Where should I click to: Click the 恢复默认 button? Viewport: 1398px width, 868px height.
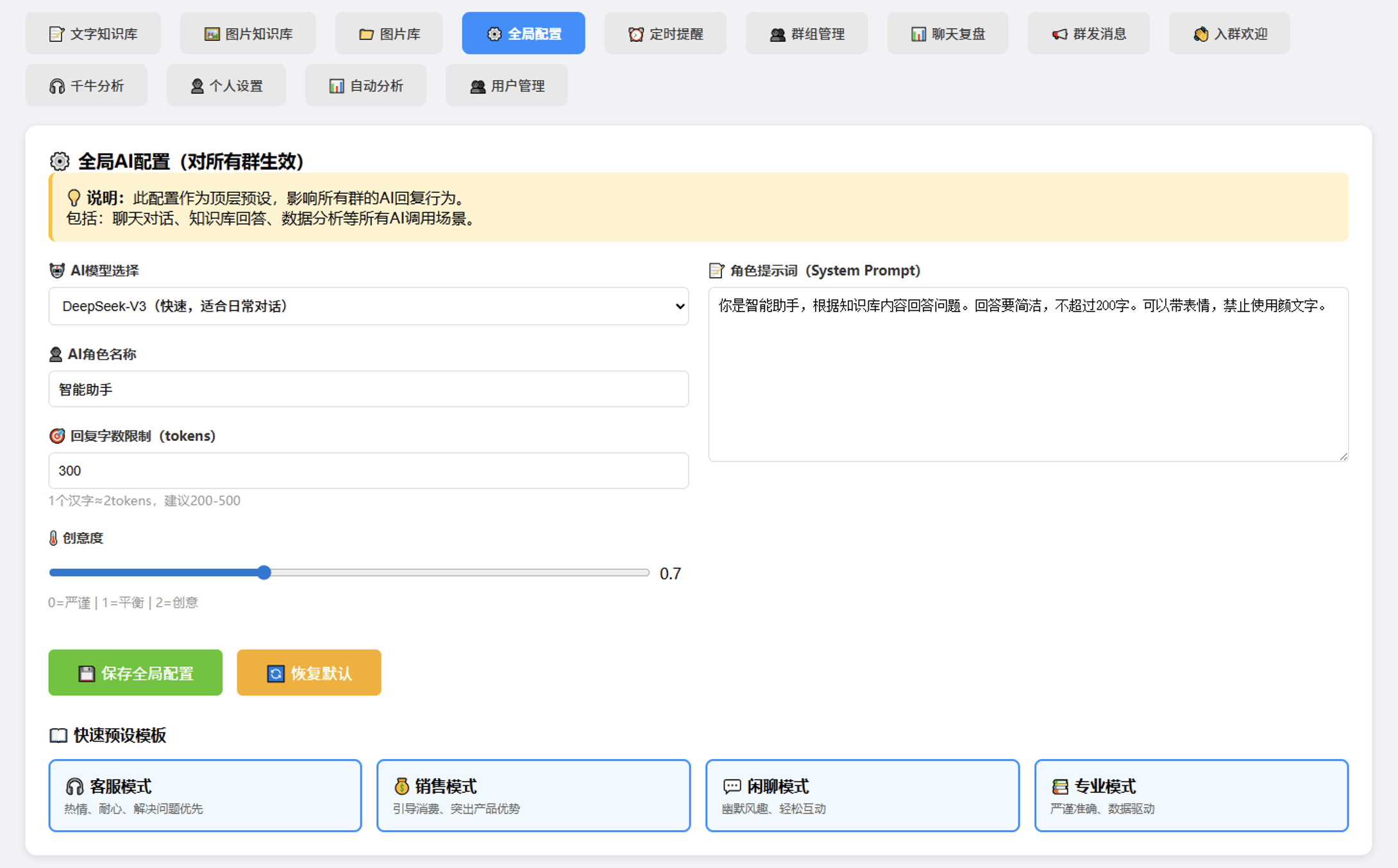[309, 672]
